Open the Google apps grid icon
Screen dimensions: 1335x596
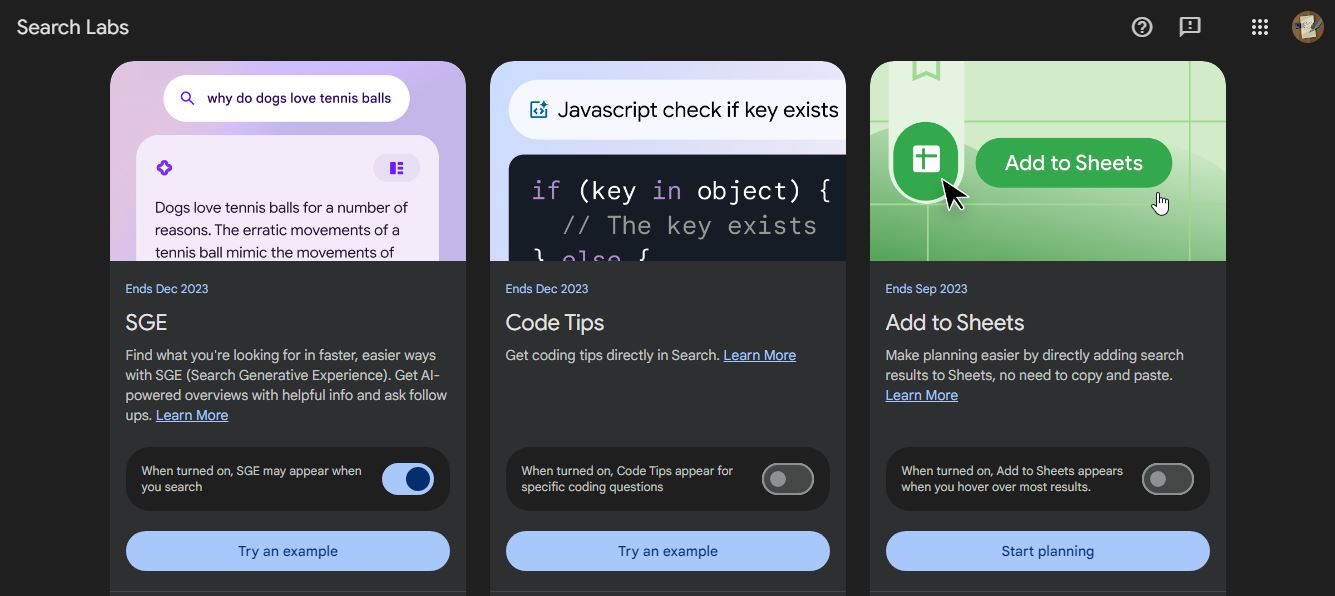coord(1260,27)
